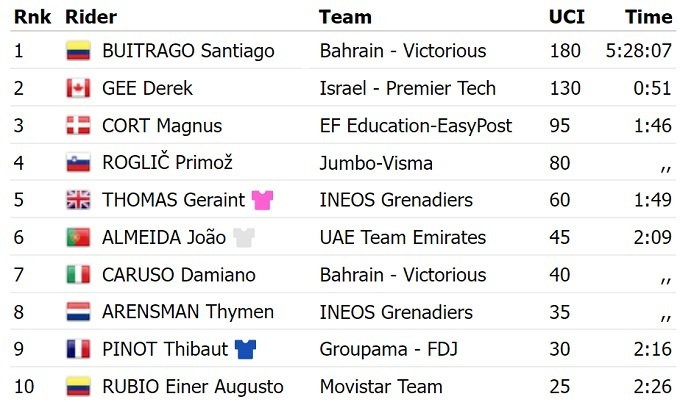The height and width of the screenshot is (402, 680).
Task: Sort results by the UCI column header
Action: [x=566, y=17]
